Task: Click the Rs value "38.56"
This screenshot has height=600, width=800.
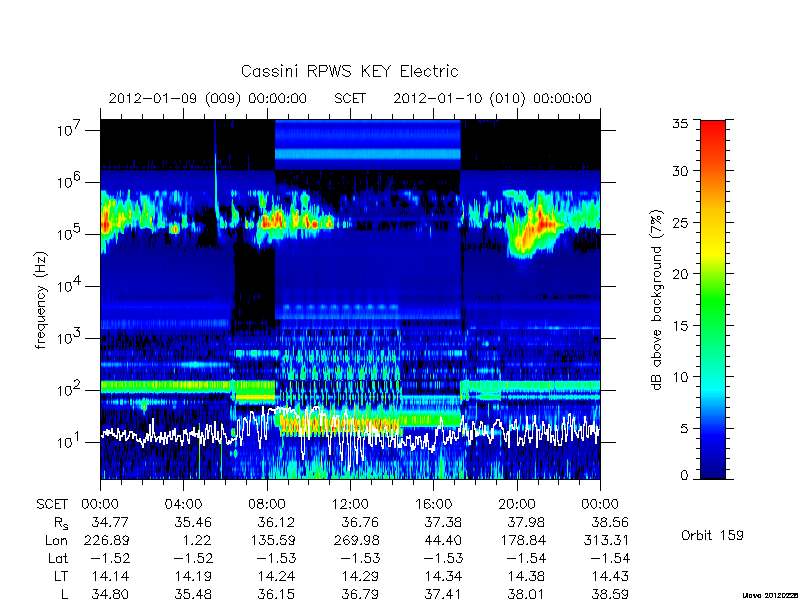Action: (610, 522)
